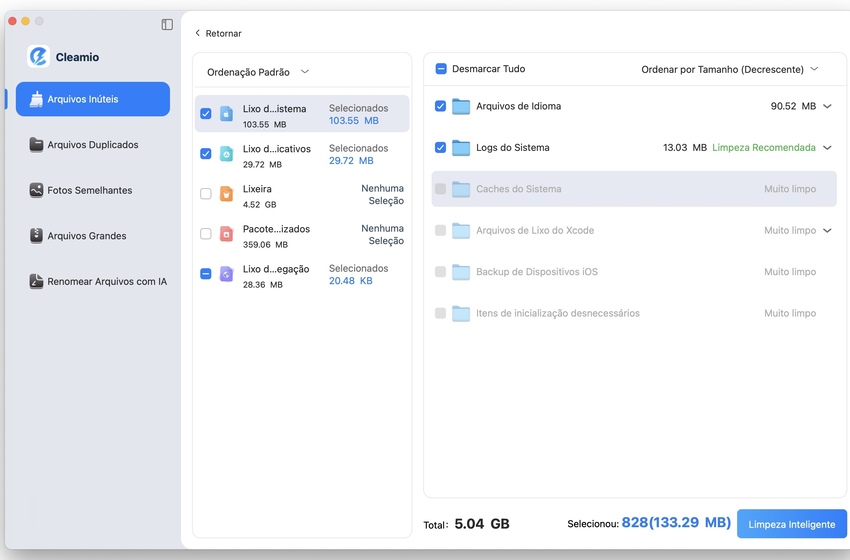Uncheck the Lixo d...istema checkbox
Viewport: 850px width, 560px height.
pos(205,113)
